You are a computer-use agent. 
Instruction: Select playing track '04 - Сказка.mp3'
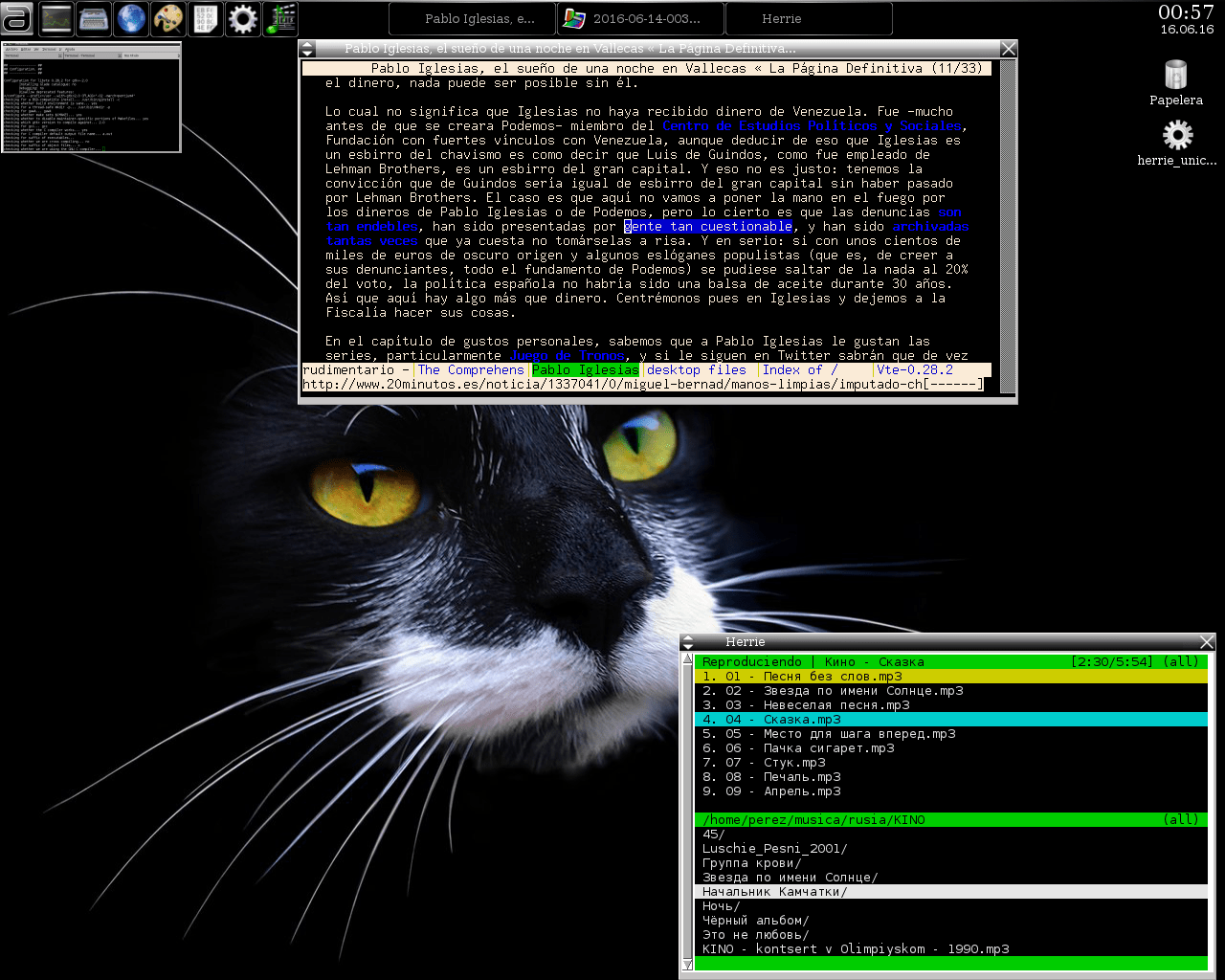951,720
